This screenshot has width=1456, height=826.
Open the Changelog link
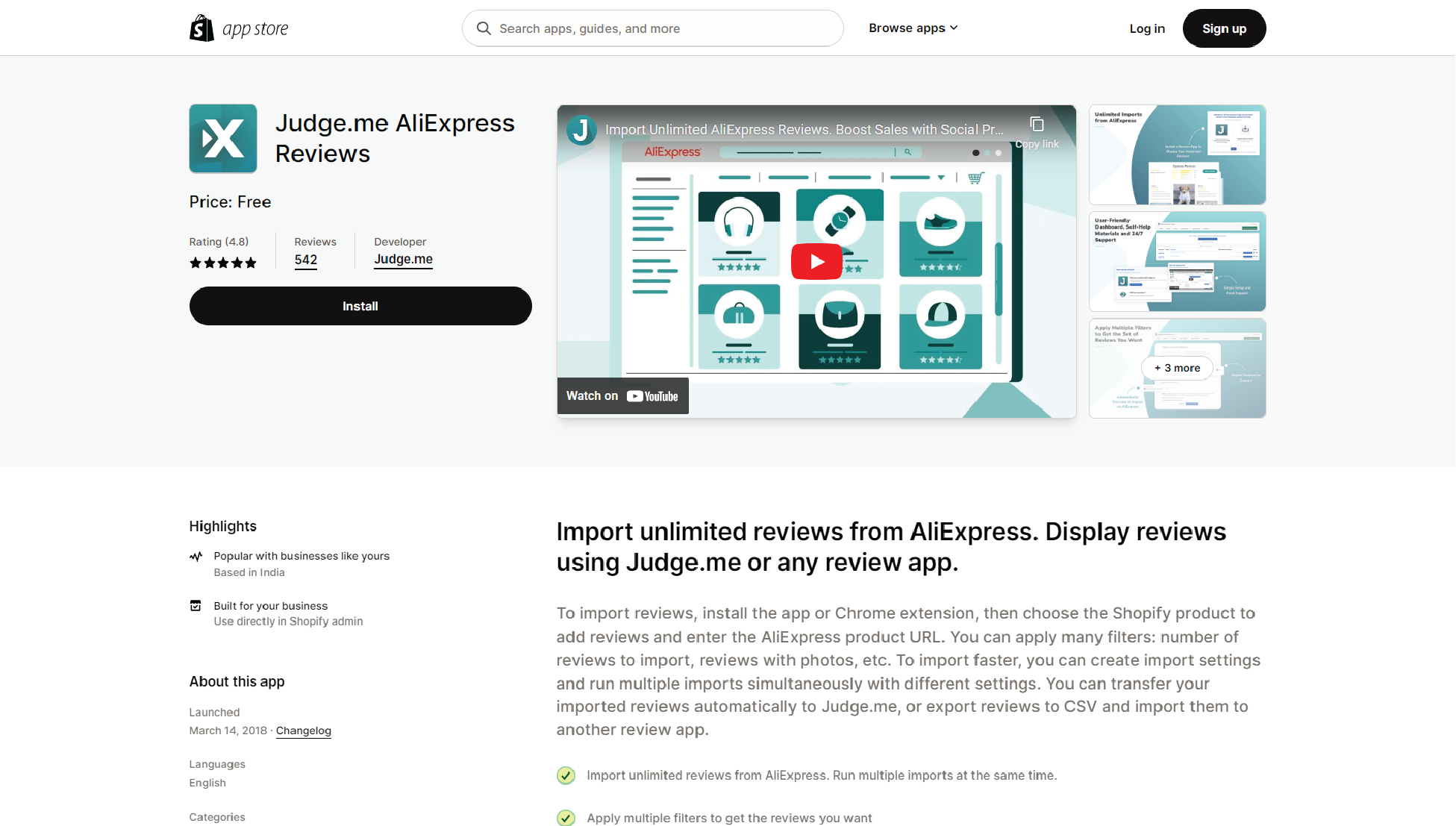[303, 730]
